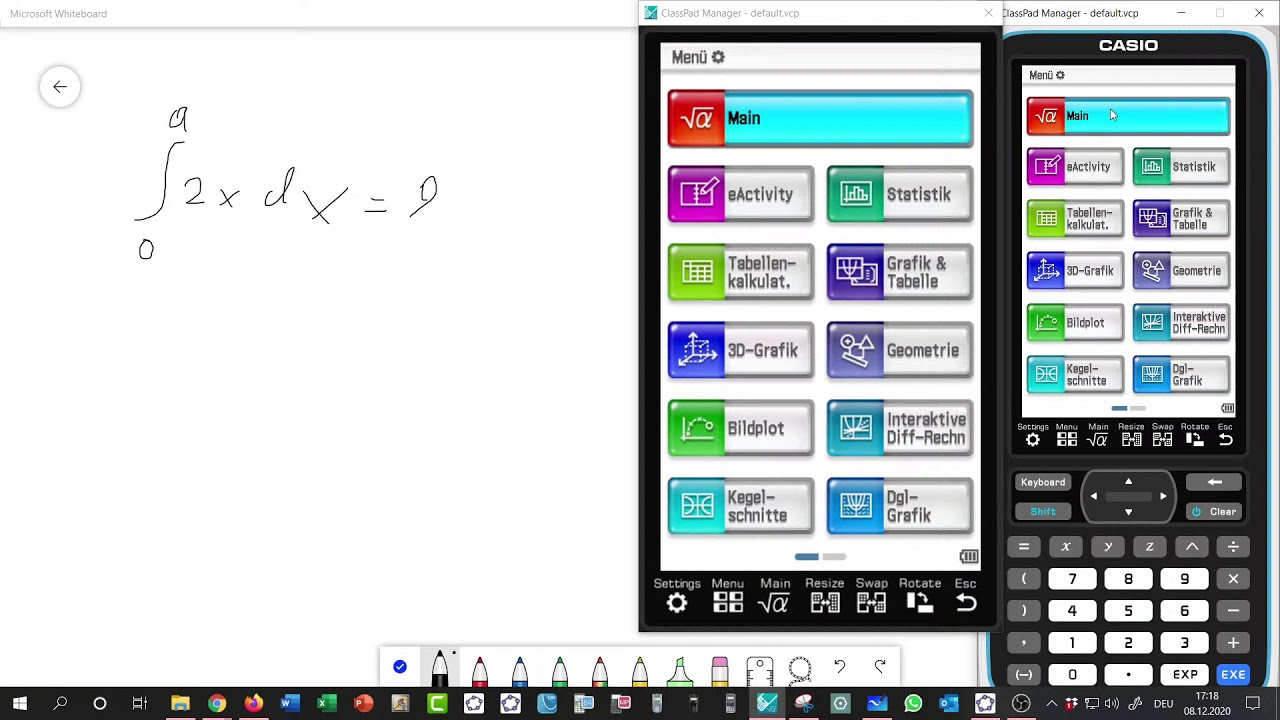Screen dimensions: 1280x720
Task: Click the blue checkmark done inking button
Action: [400, 667]
